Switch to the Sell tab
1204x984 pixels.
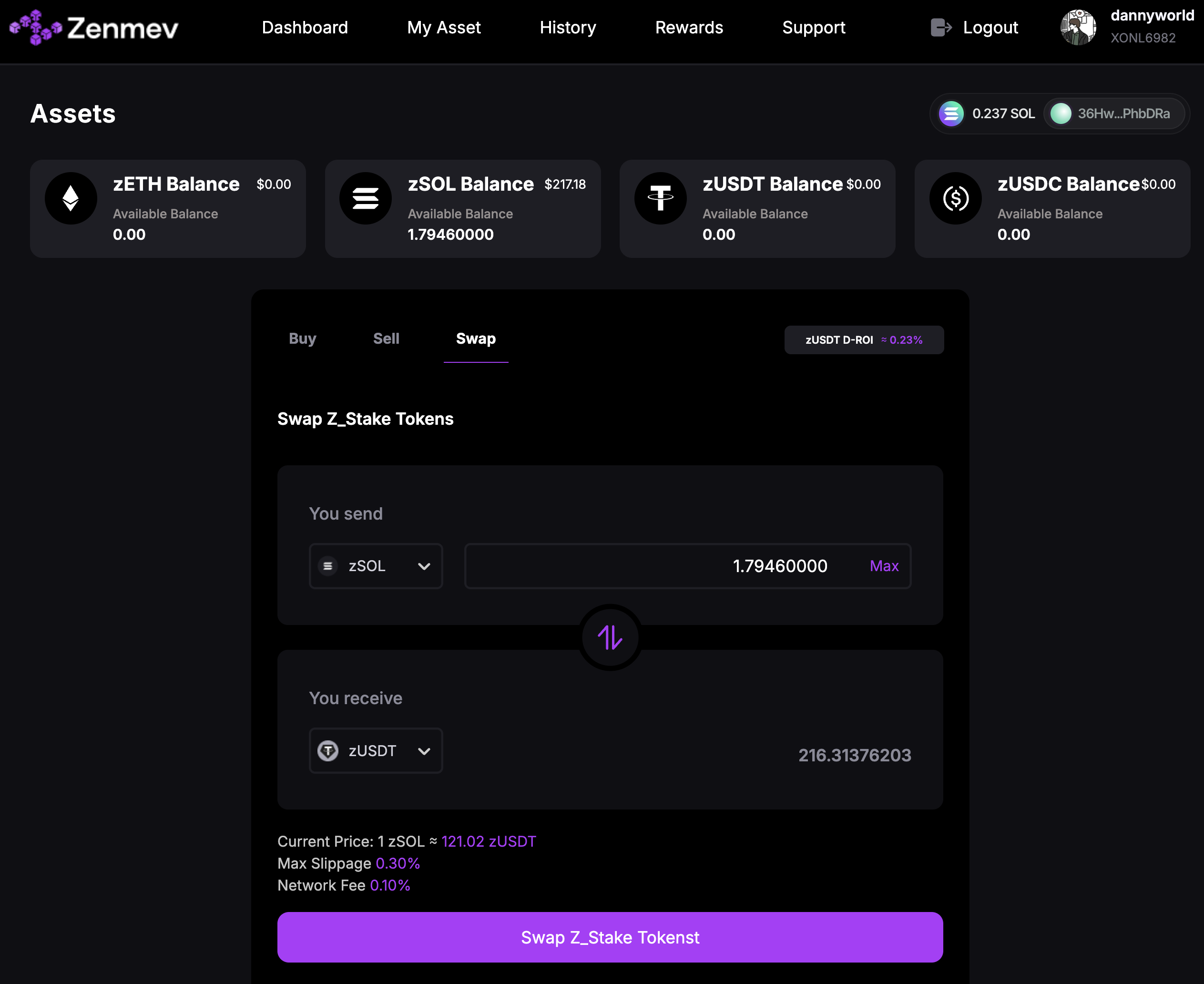[386, 338]
